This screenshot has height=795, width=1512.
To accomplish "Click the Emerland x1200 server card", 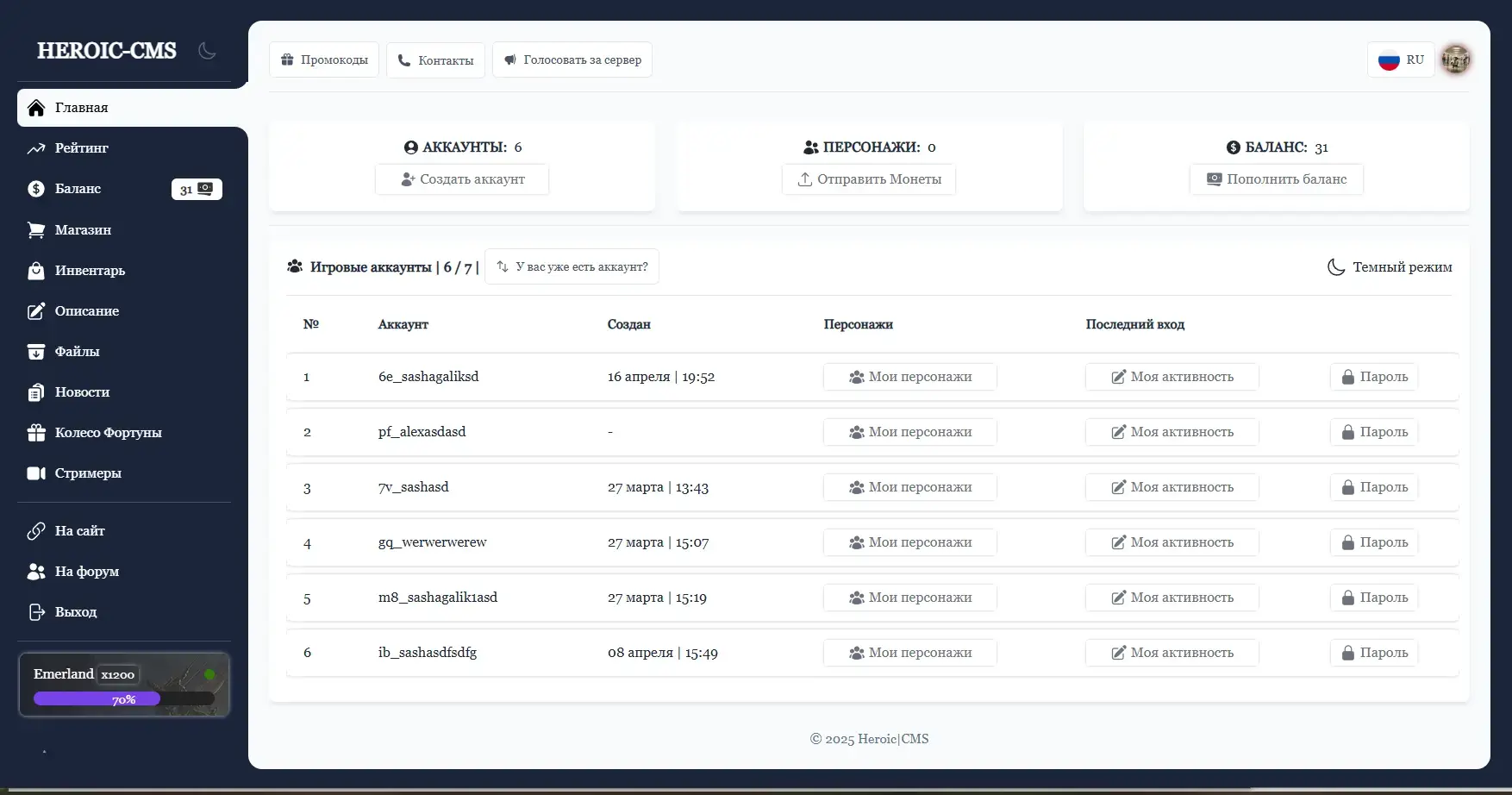I will coord(124,685).
